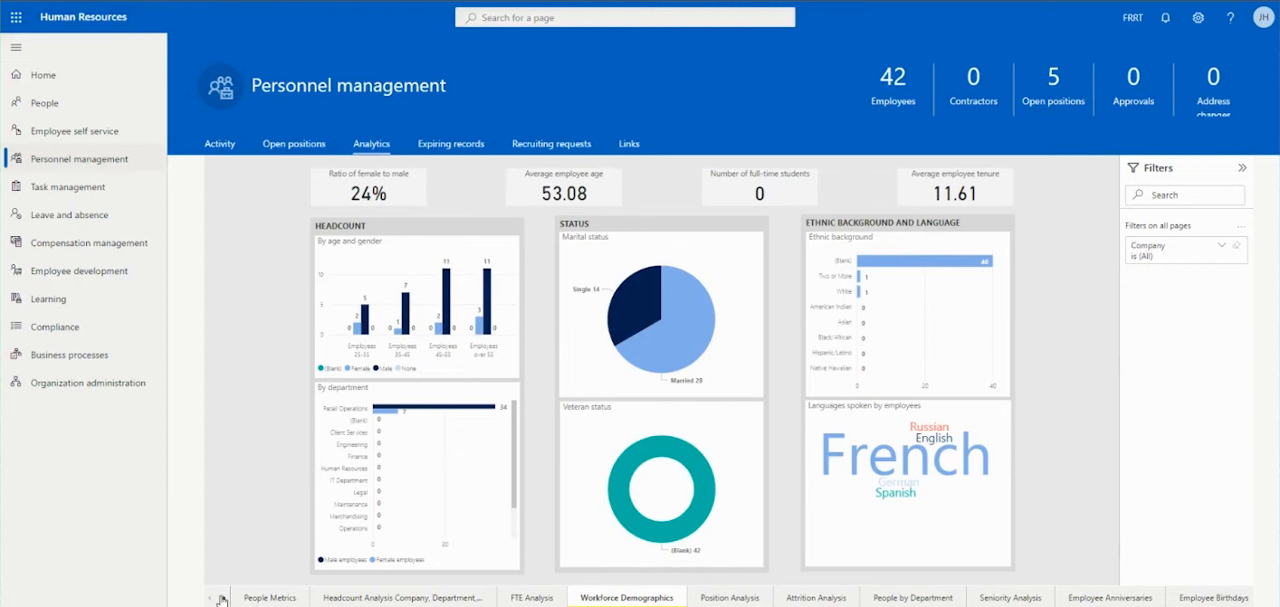Click the 42 Employees tile
1280x607 pixels.
pyautogui.click(x=893, y=87)
